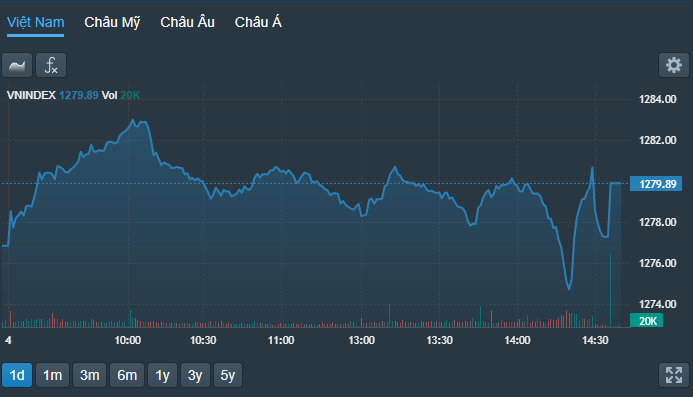This screenshot has height=397, width=693.
Task: Open the Châu Âu tab
Action: [187, 22]
